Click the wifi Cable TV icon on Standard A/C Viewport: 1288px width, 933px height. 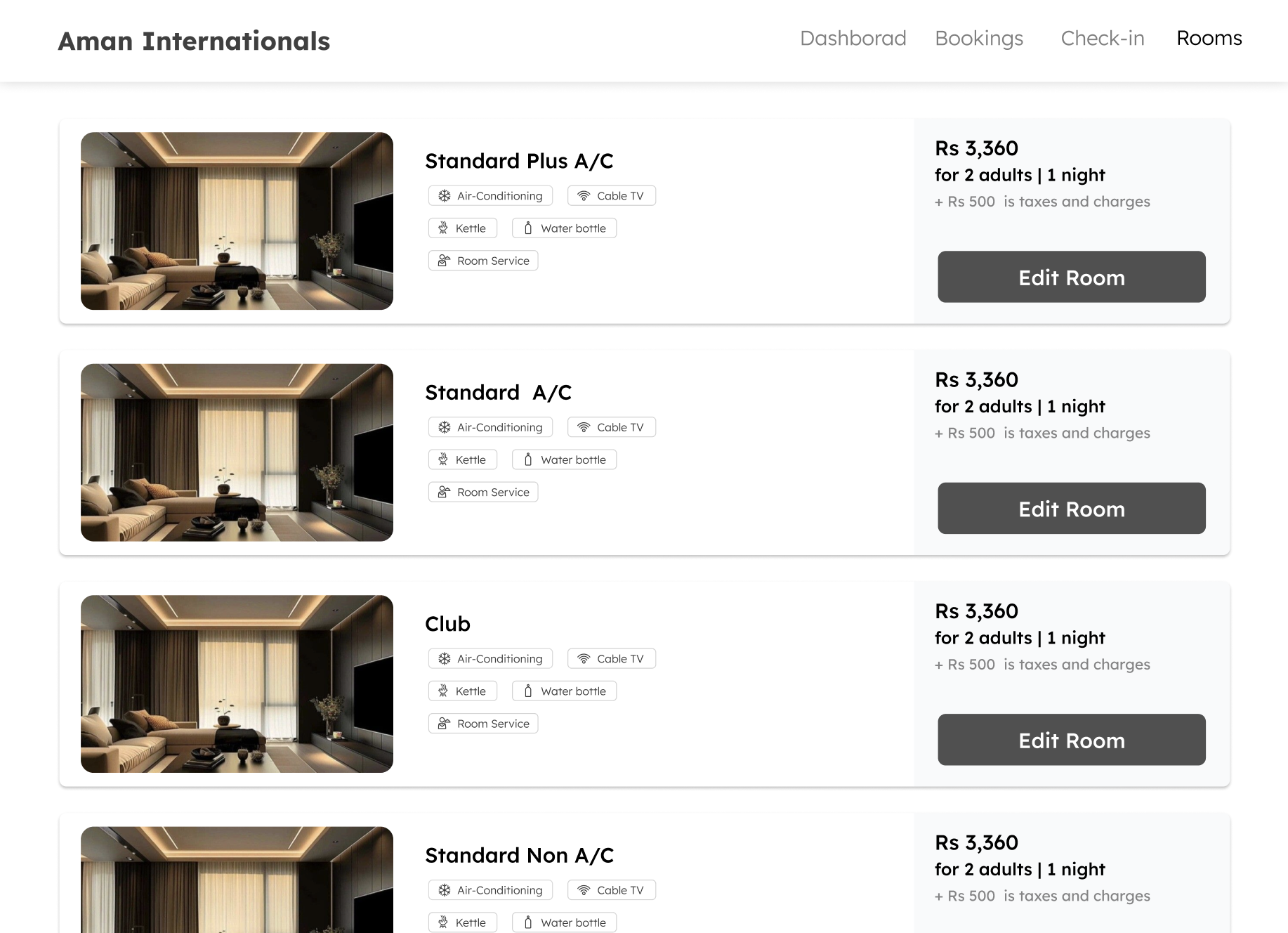point(584,427)
